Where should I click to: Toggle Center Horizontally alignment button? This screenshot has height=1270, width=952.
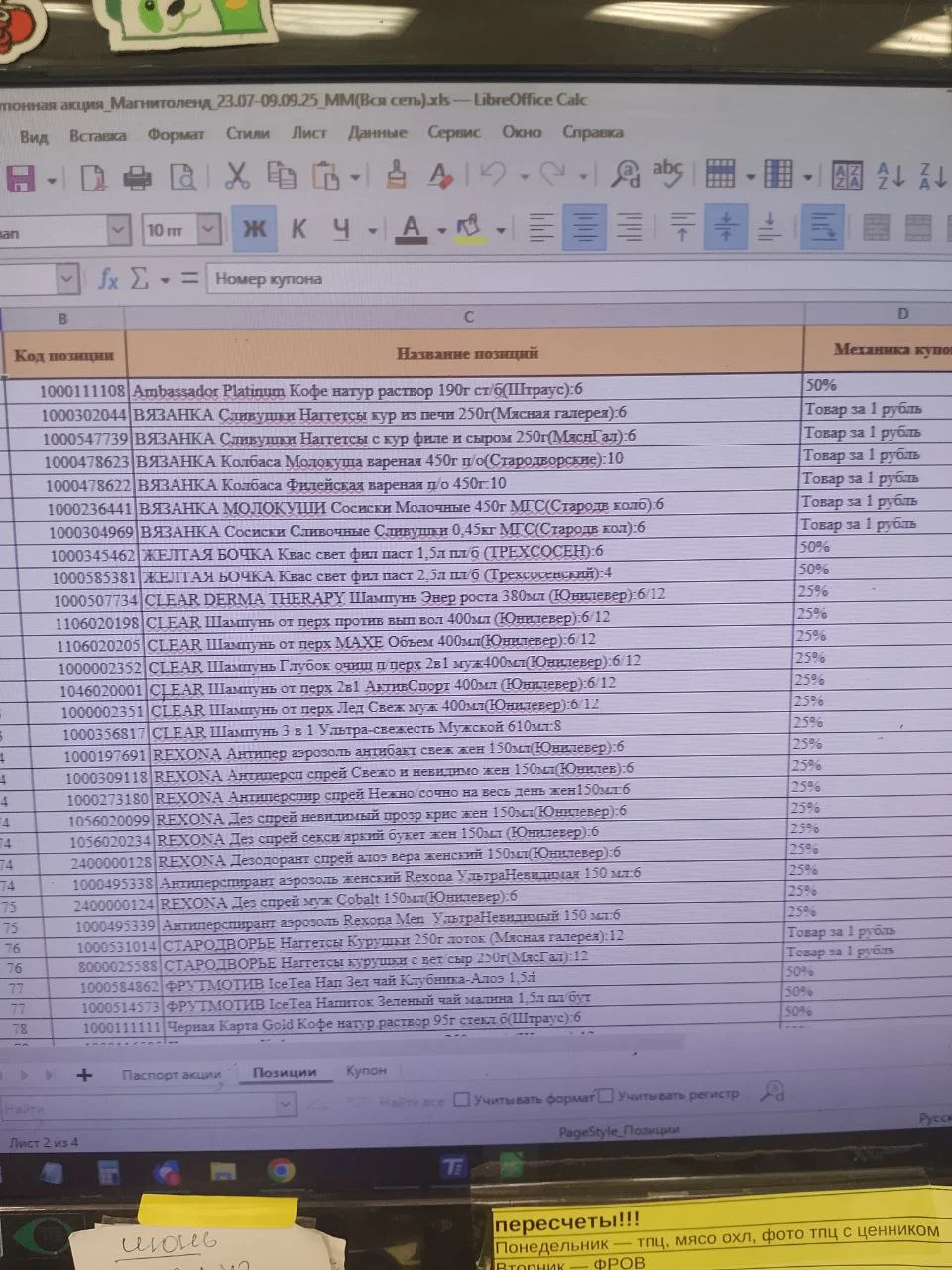coord(585,227)
